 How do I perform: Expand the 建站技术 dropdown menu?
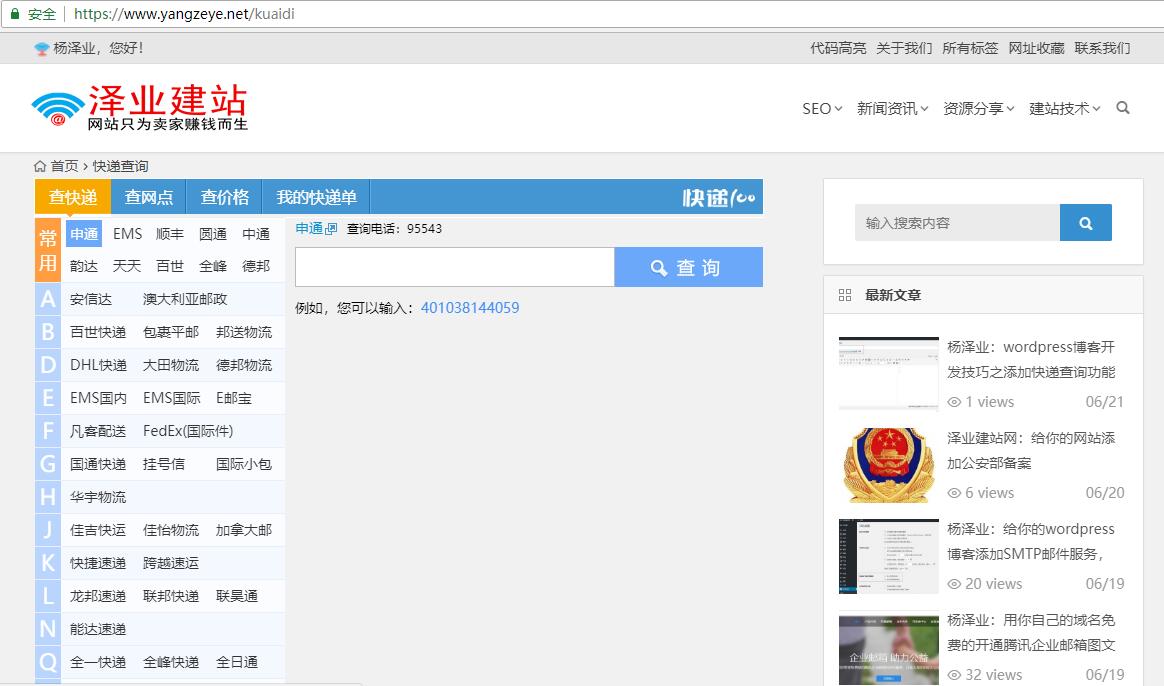[x=1065, y=108]
